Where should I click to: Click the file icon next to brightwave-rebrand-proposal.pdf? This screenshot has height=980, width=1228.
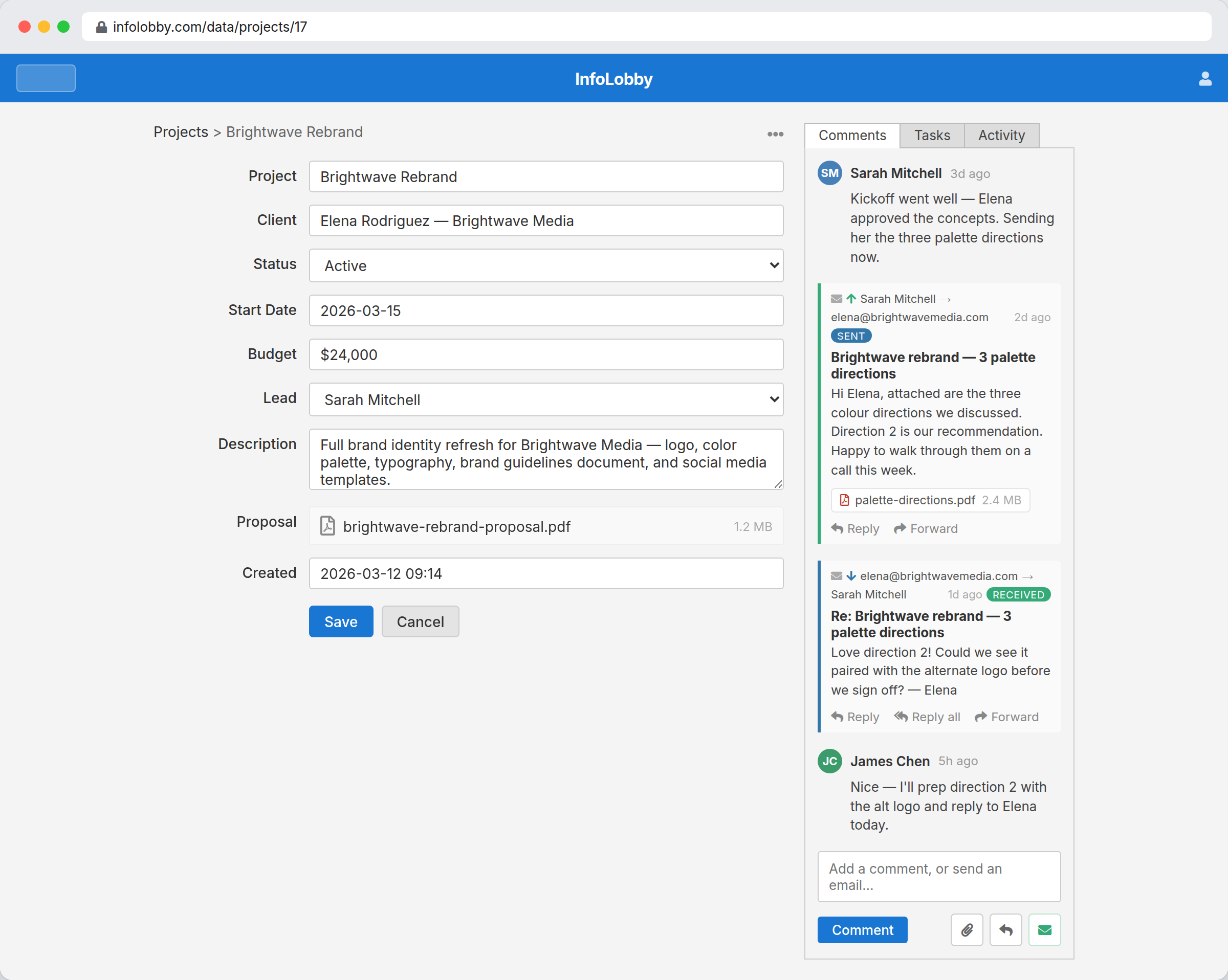pos(327,526)
